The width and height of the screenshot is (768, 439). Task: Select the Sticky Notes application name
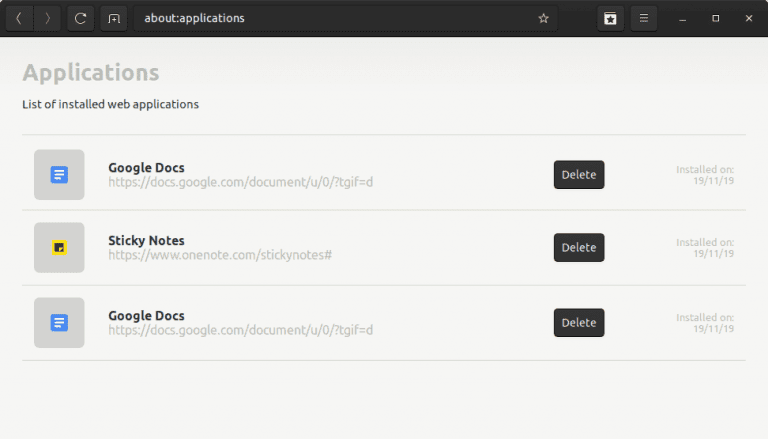[x=146, y=240]
